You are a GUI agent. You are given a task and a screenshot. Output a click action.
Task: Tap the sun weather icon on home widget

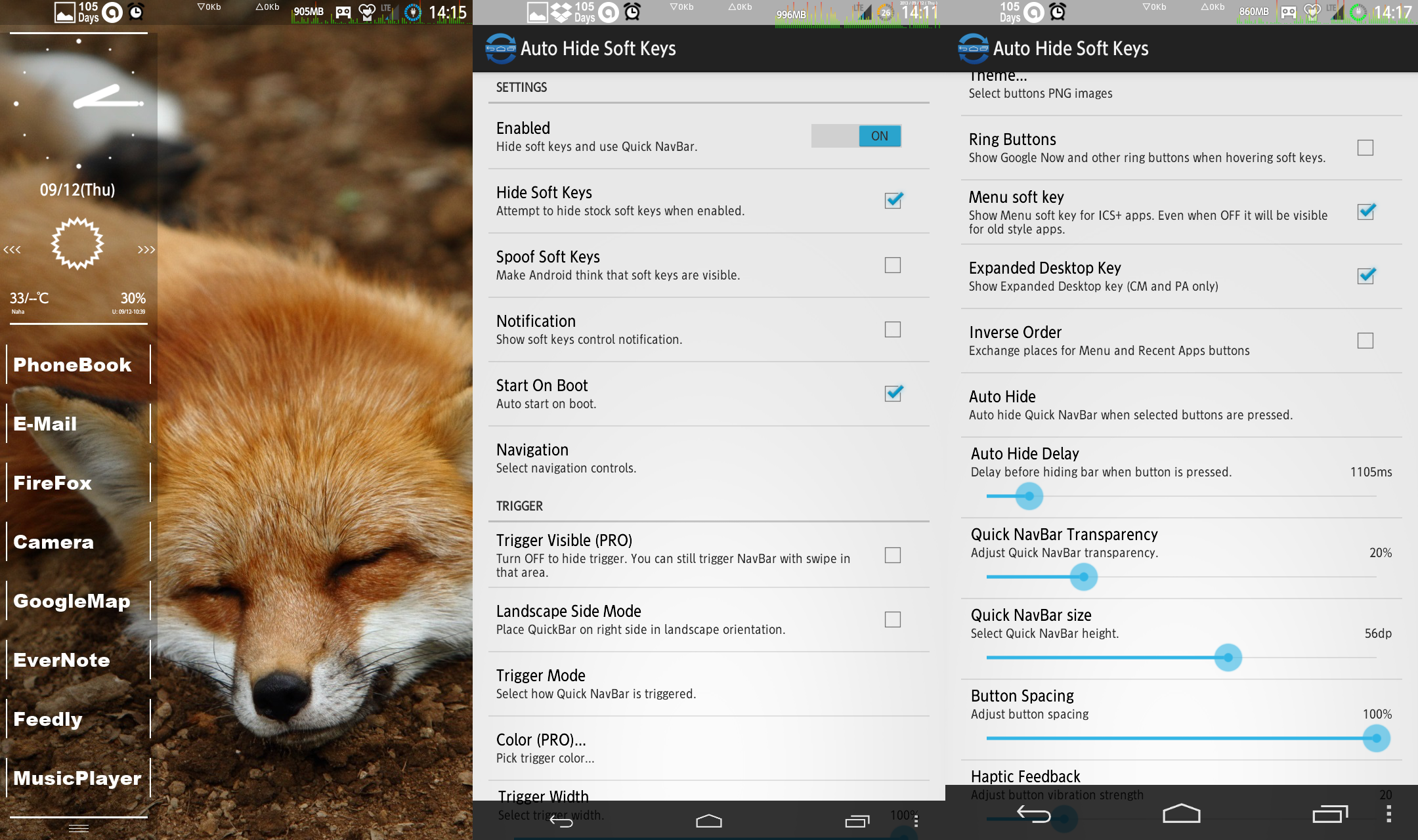point(77,243)
